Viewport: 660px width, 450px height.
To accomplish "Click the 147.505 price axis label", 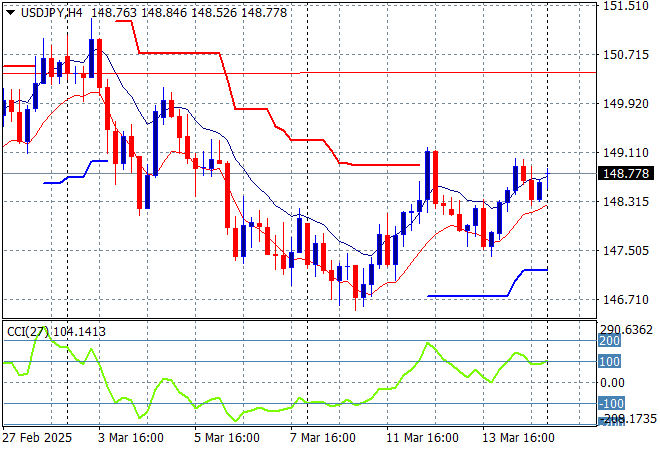I will 627,251.
